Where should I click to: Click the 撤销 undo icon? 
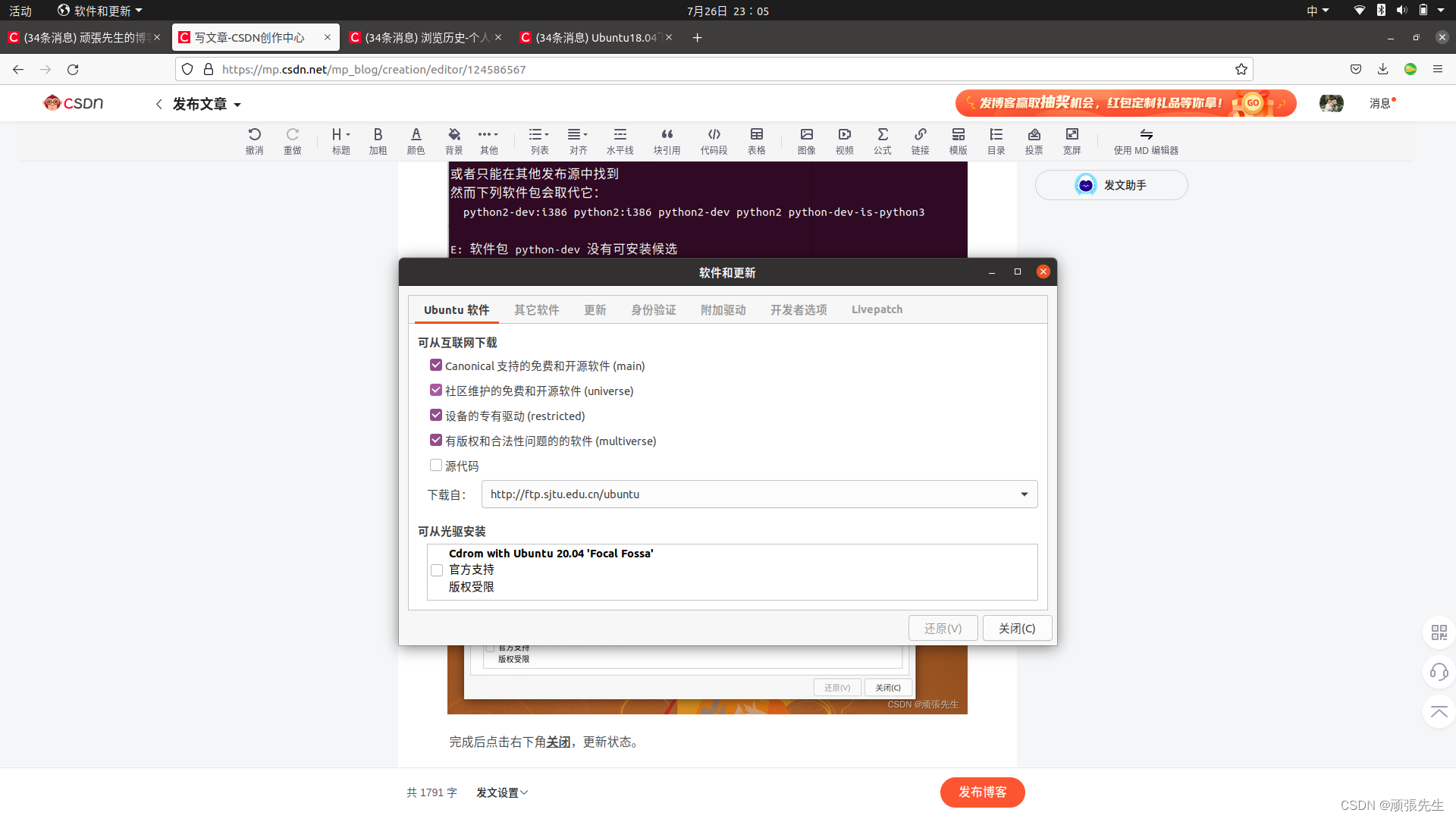255,141
